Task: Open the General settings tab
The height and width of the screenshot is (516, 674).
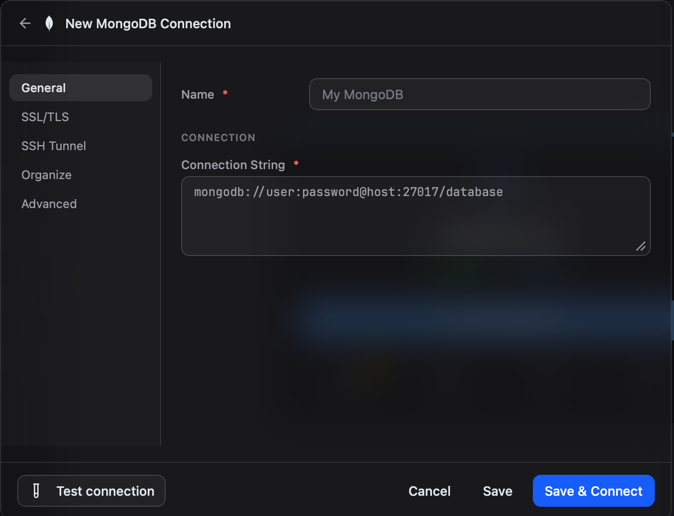Action: tap(80, 88)
